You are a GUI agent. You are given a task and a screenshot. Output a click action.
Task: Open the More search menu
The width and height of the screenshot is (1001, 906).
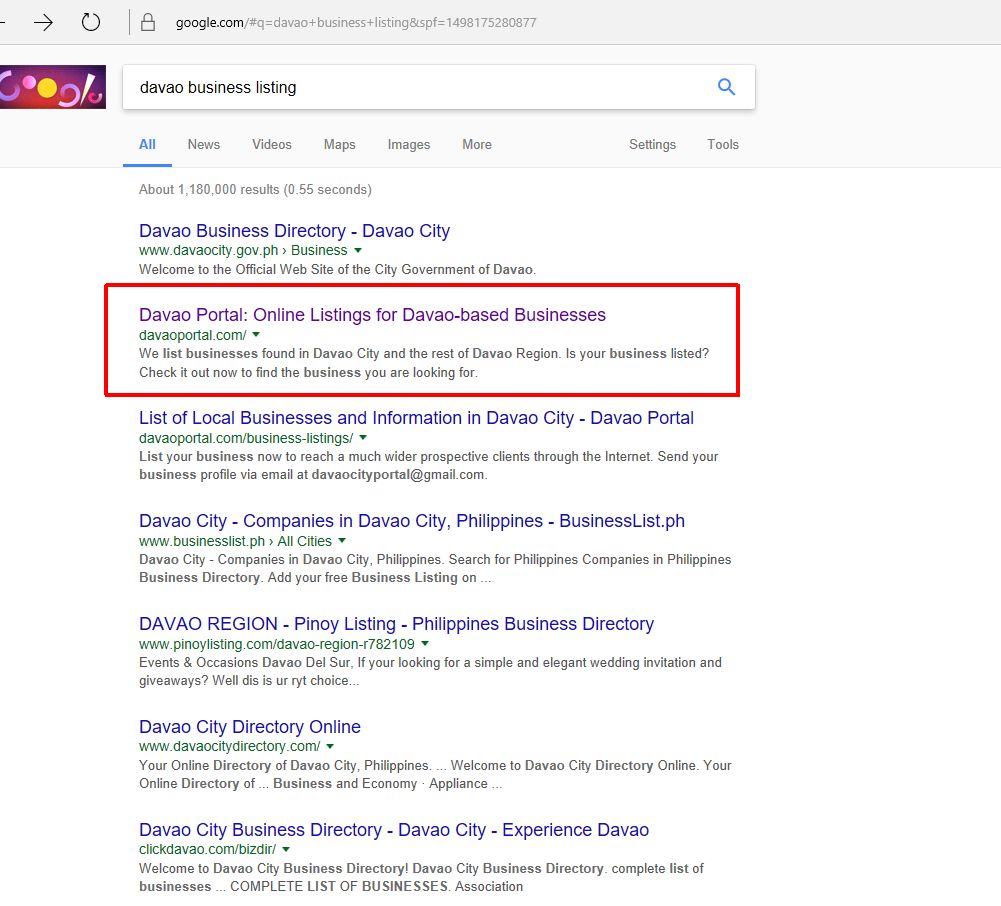[477, 144]
